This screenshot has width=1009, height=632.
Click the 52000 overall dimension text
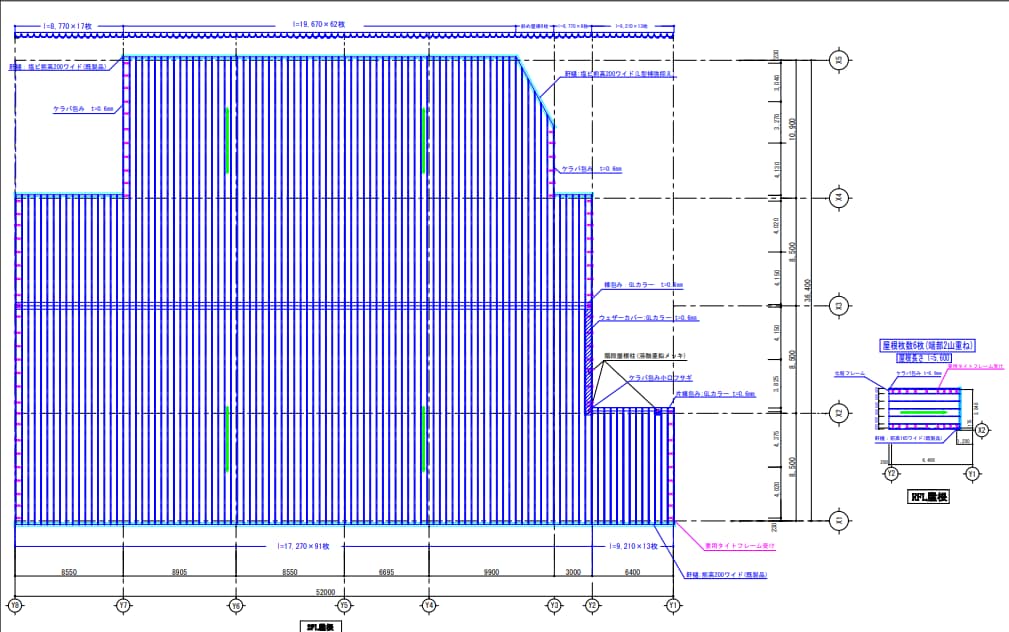(325, 592)
